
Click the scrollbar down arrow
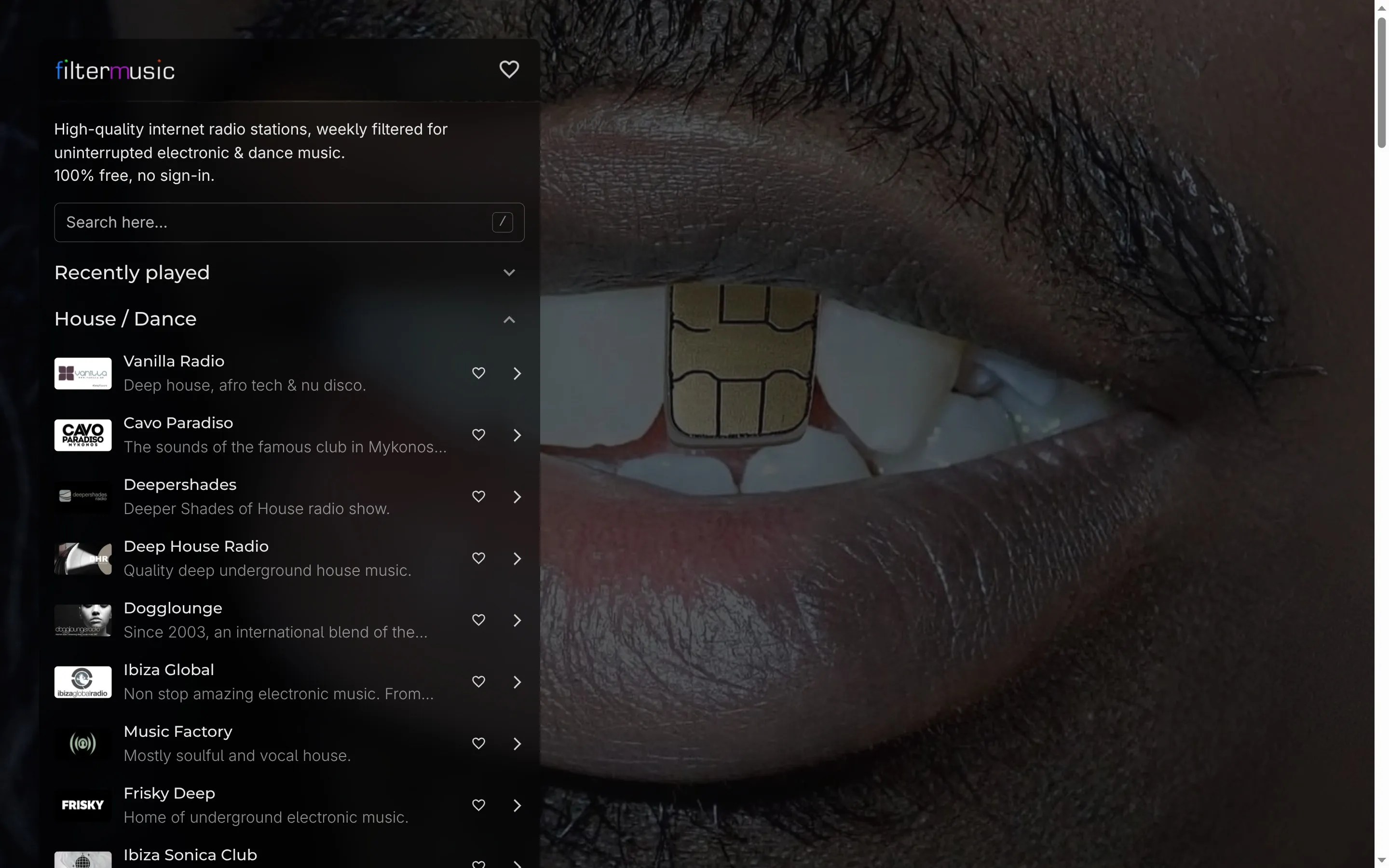pos(1382,860)
